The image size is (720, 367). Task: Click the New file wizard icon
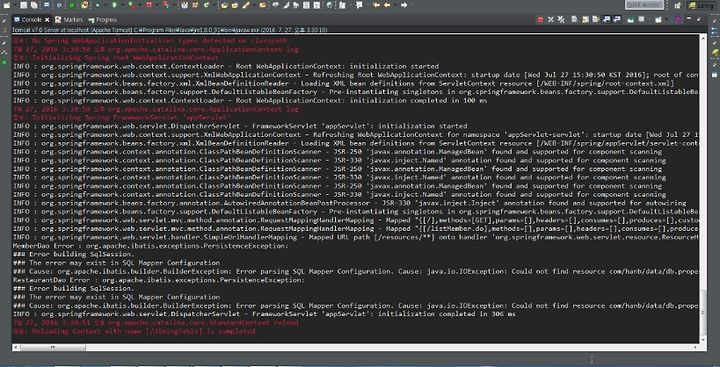pyautogui.click(x=6, y=5)
